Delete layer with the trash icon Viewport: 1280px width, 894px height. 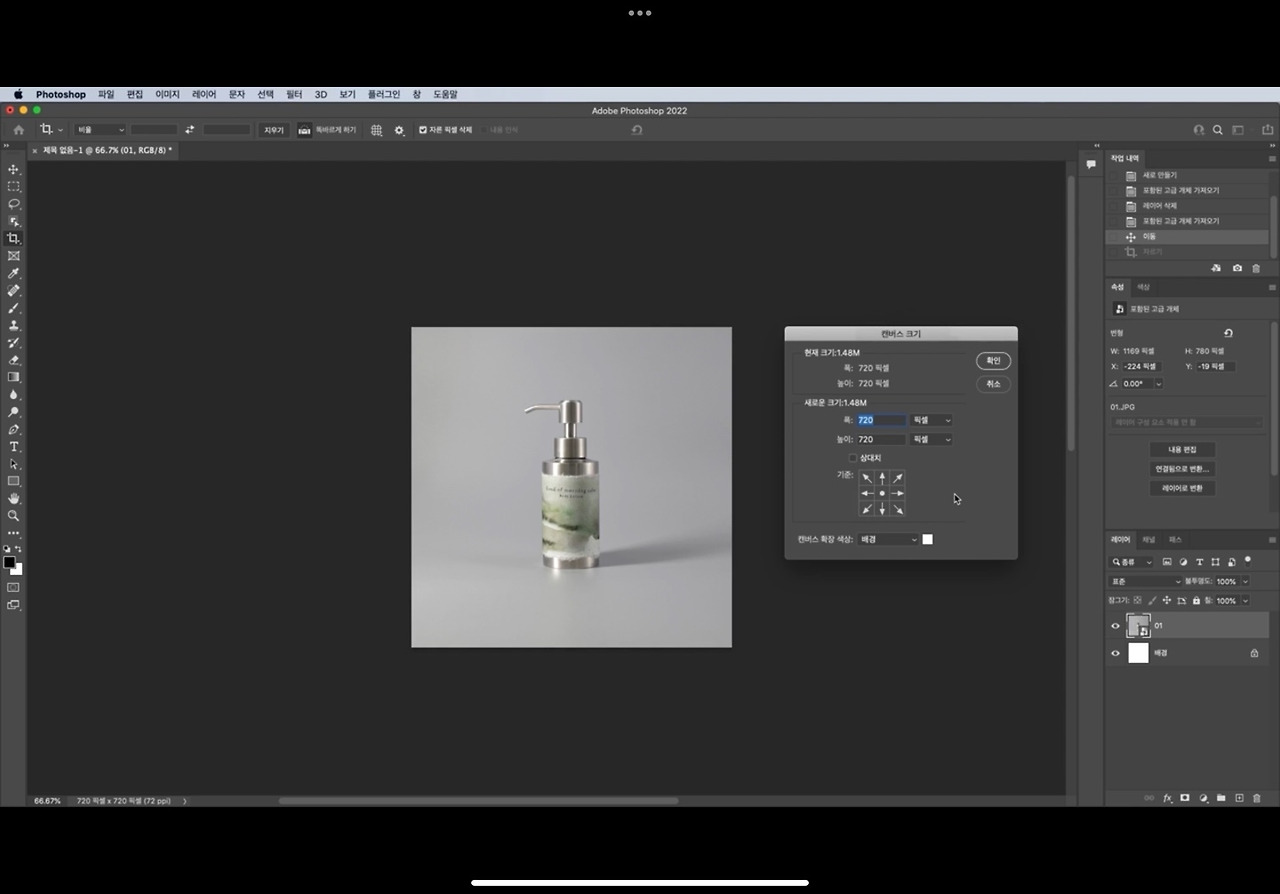[1257, 798]
